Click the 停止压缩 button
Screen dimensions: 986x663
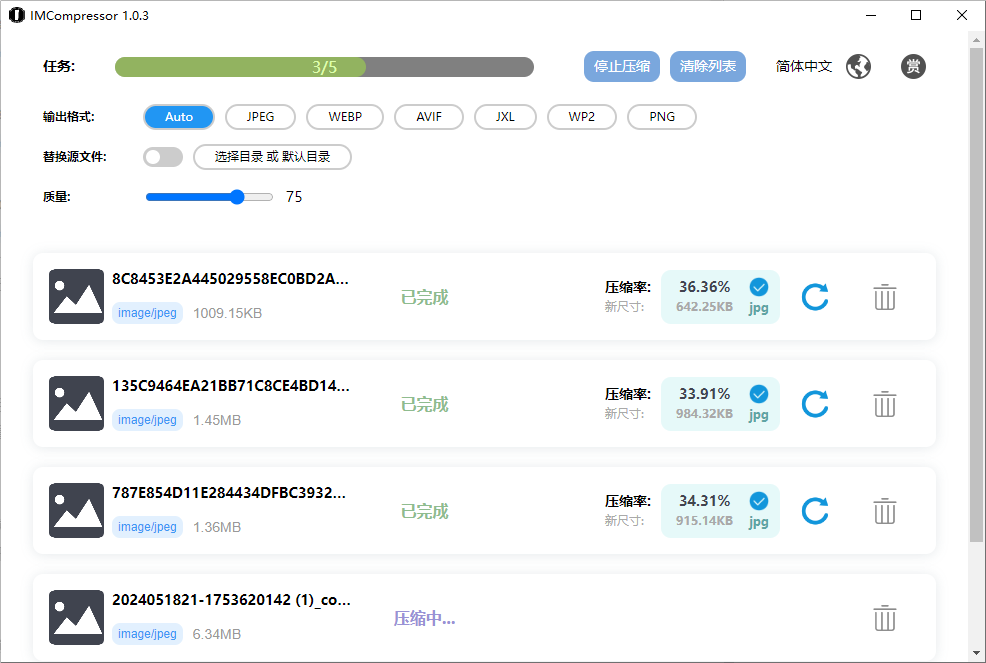click(x=622, y=67)
